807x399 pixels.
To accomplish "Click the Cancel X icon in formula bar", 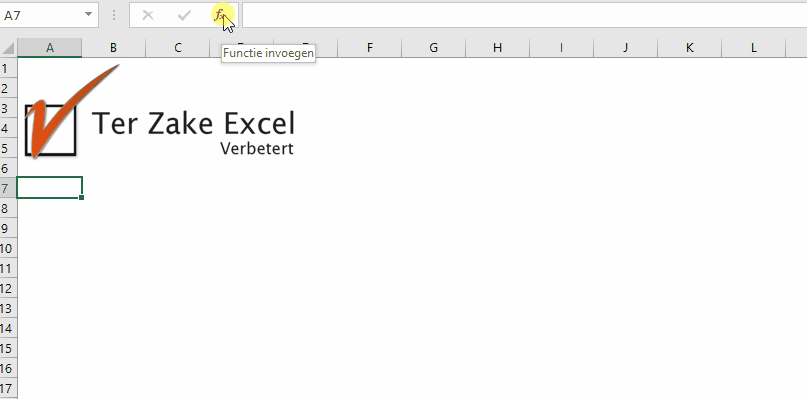I will pyautogui.click(x=148, y=15).
